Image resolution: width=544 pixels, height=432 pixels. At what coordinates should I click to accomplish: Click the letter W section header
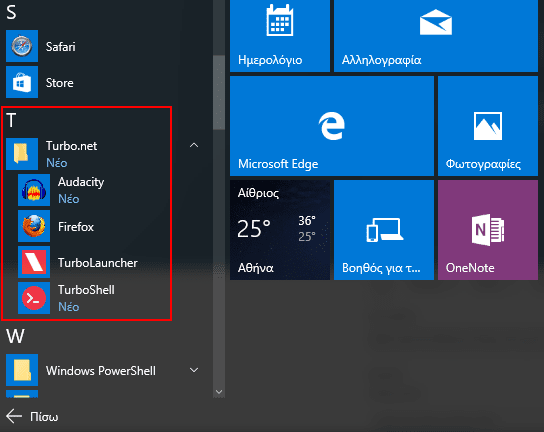tap(15, 336)
